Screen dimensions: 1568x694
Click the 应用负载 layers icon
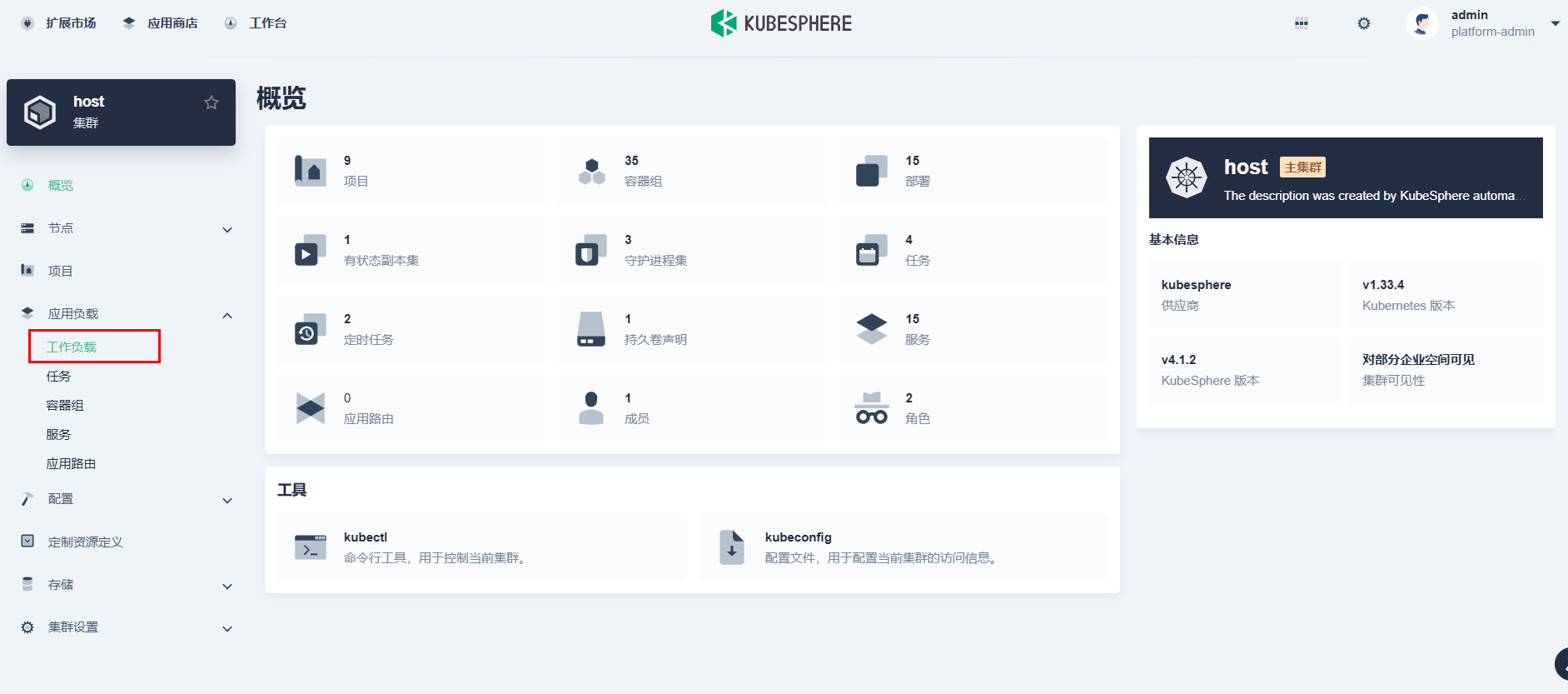[x=27, y=313]
